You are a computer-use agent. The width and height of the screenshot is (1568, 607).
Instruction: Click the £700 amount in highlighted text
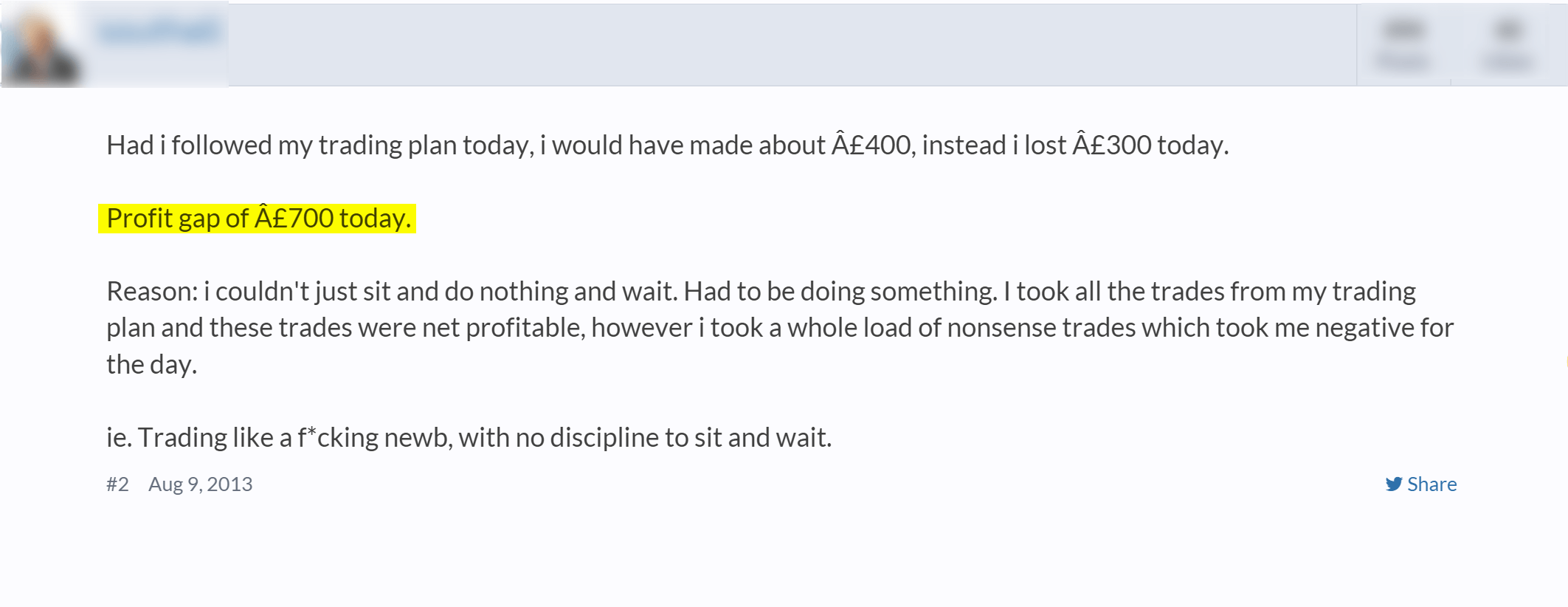pyautogui.click(x=294, y=219)
